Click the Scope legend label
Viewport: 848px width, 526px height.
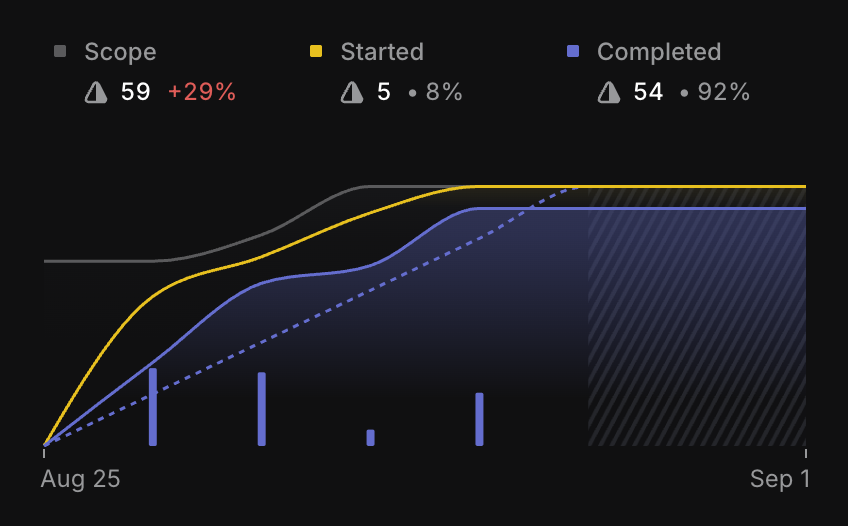(x=120, y=52)
